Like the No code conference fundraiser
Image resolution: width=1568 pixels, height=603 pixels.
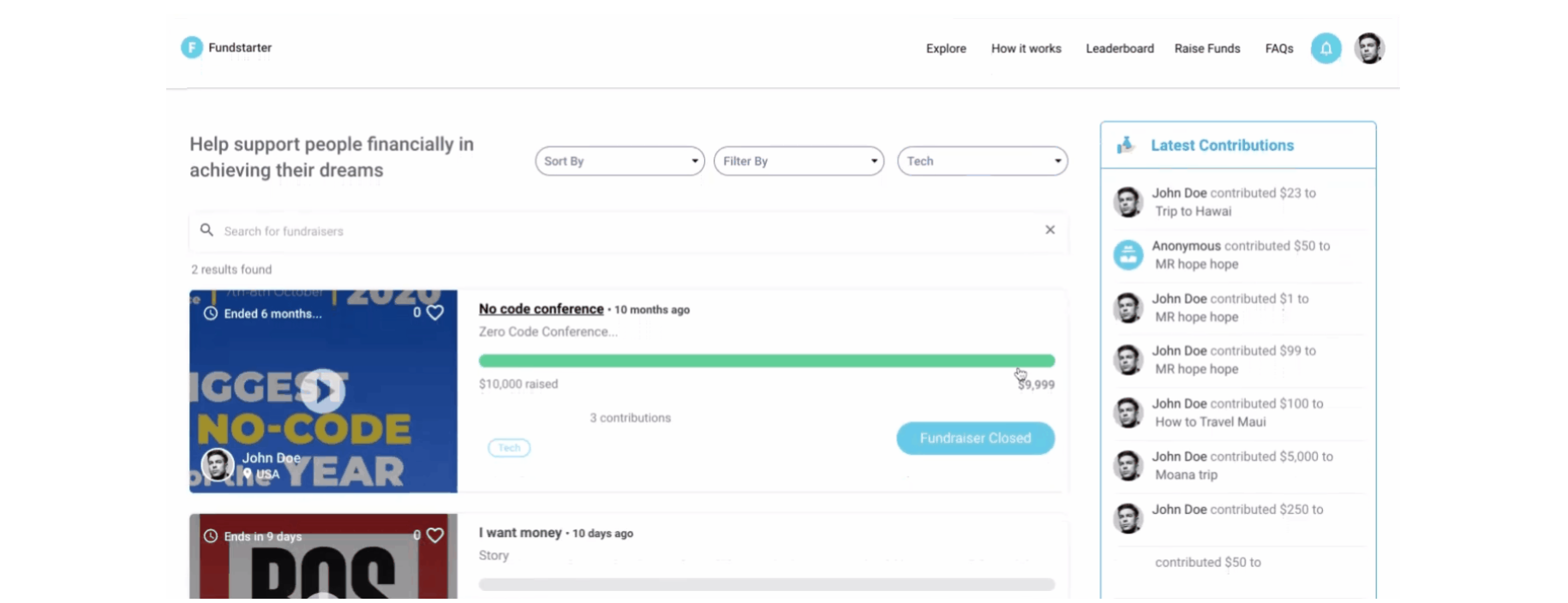[x=435, y=313]
